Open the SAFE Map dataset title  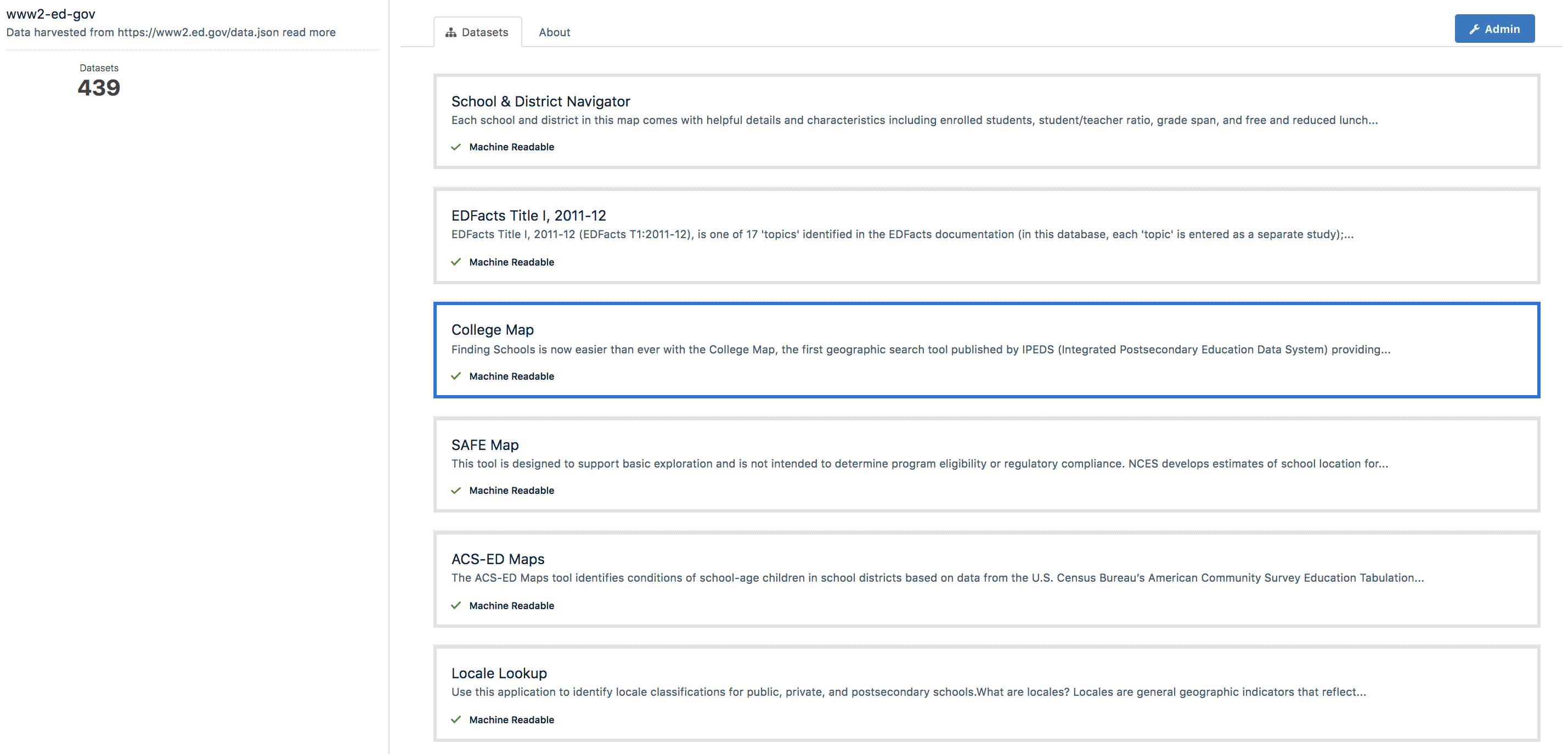(484, 444)
